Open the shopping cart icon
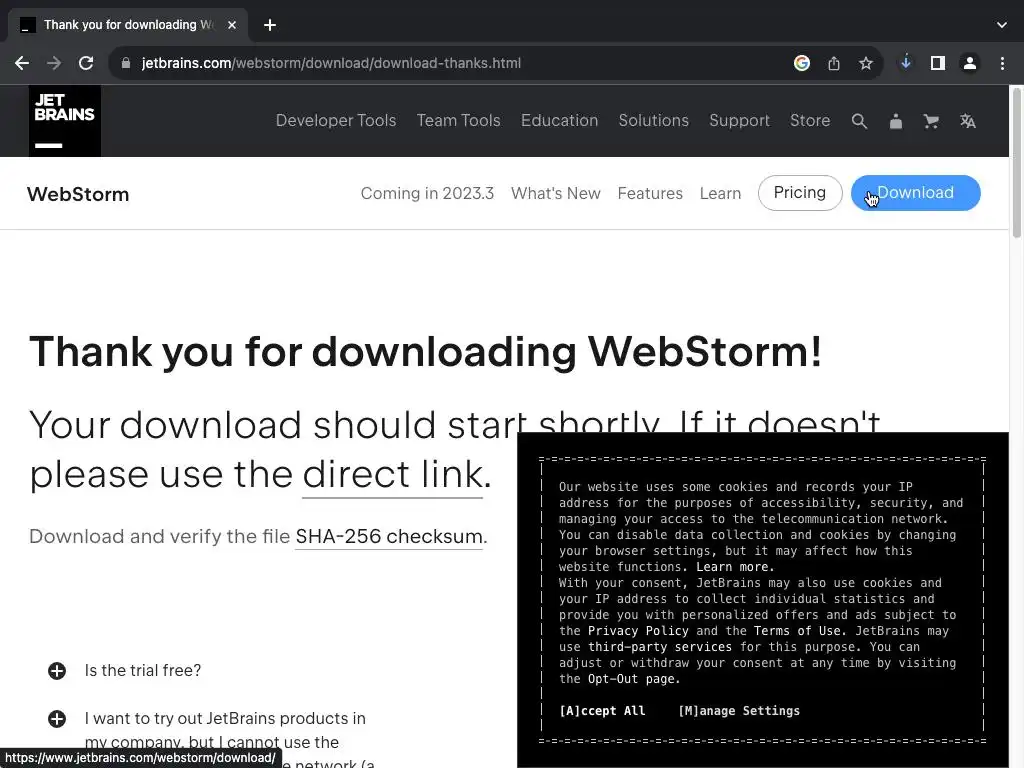This screenshot has height=768, width=1024. tap(931, 121)
